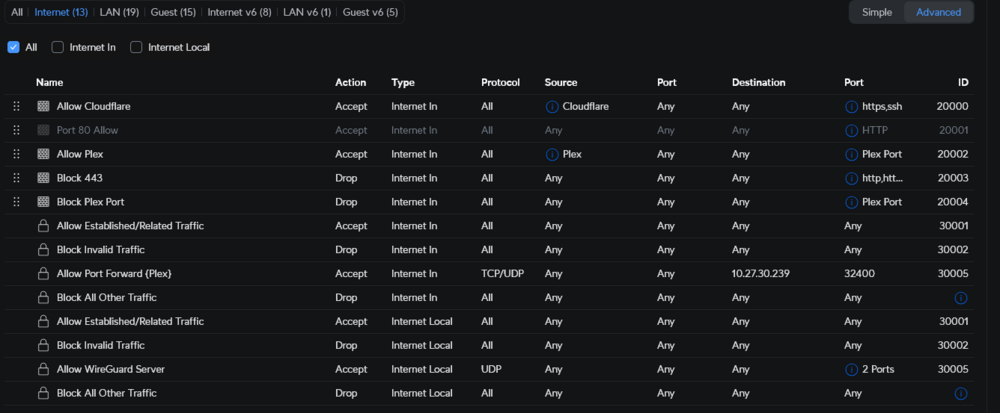Click the ID value 20003
The width and height of the screenshot is (1000, 413).
click(953, 178)
